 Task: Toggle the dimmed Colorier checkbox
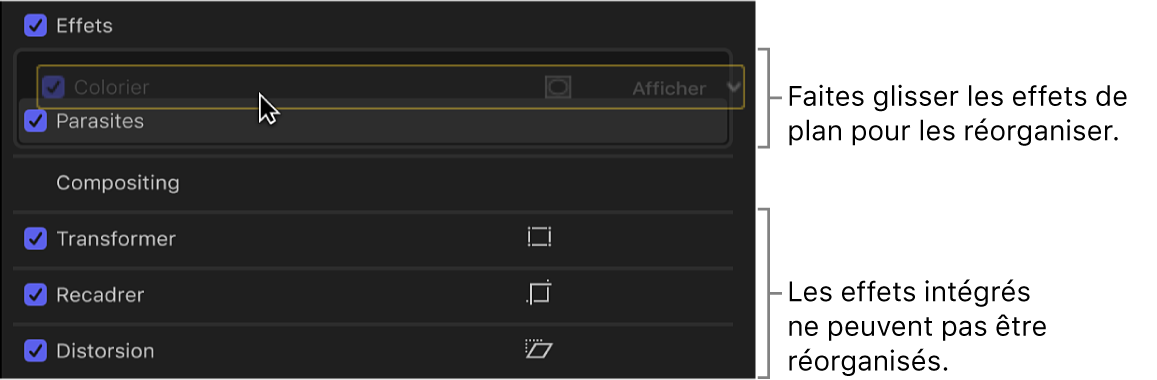[54, 87]
